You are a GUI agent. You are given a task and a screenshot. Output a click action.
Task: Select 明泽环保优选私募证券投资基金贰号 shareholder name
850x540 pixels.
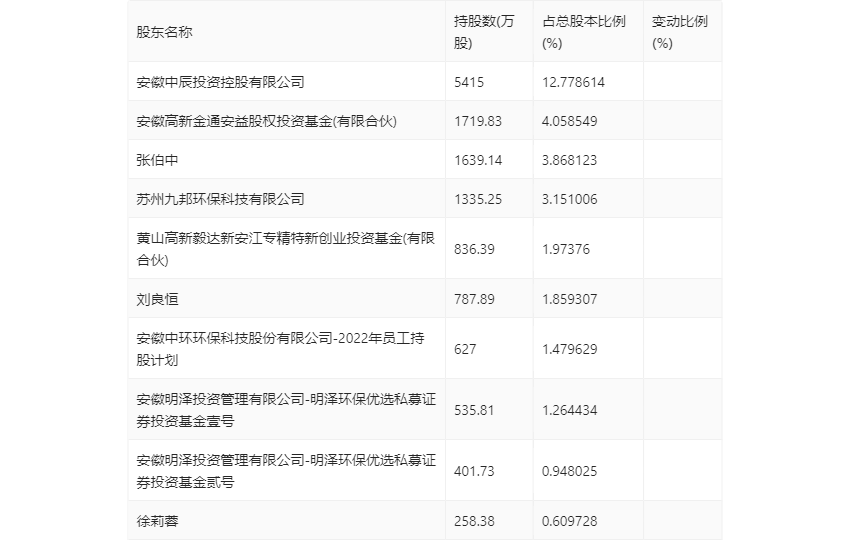coord(286,471)
